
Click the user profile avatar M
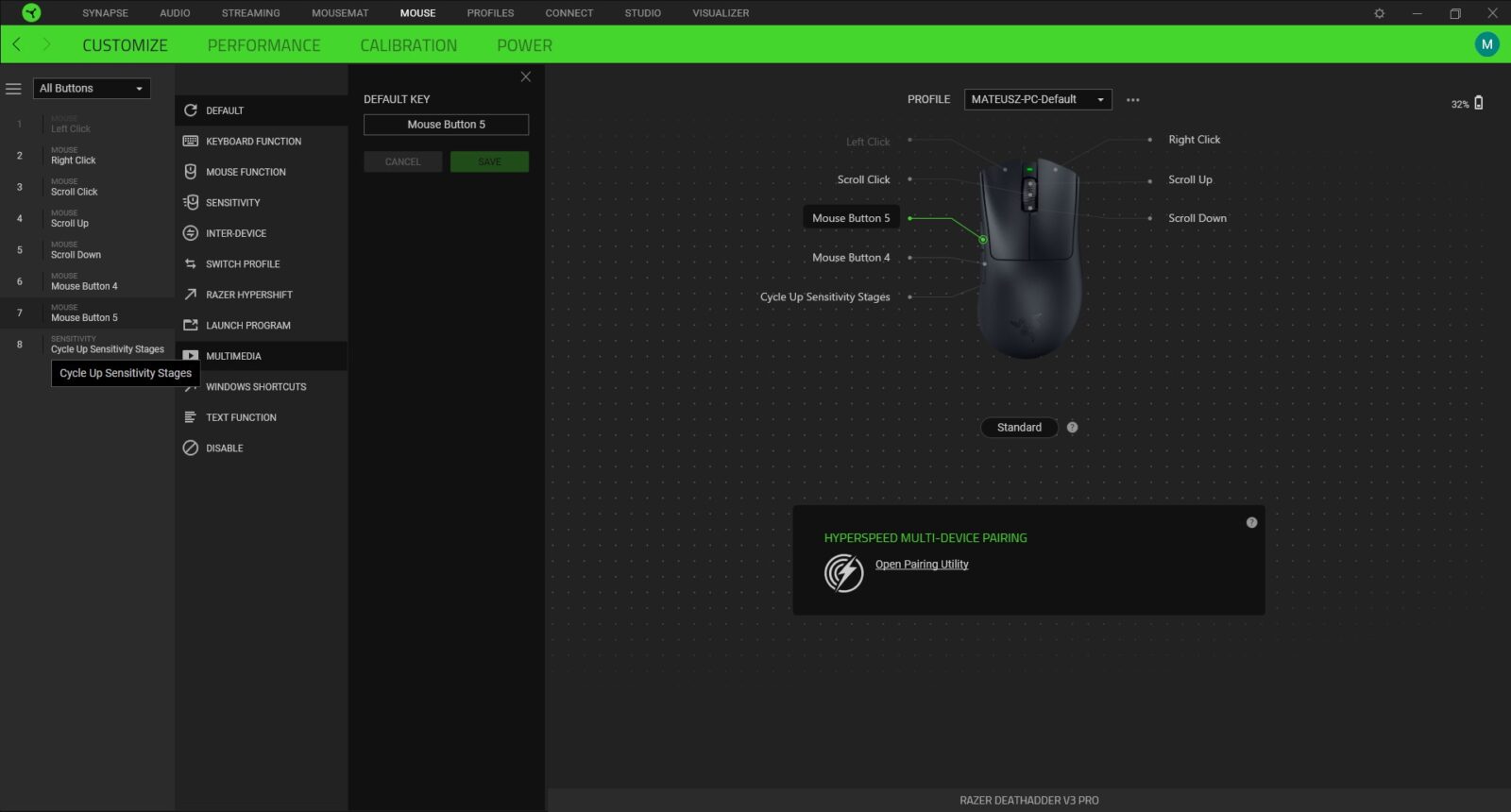[1486, 44]
